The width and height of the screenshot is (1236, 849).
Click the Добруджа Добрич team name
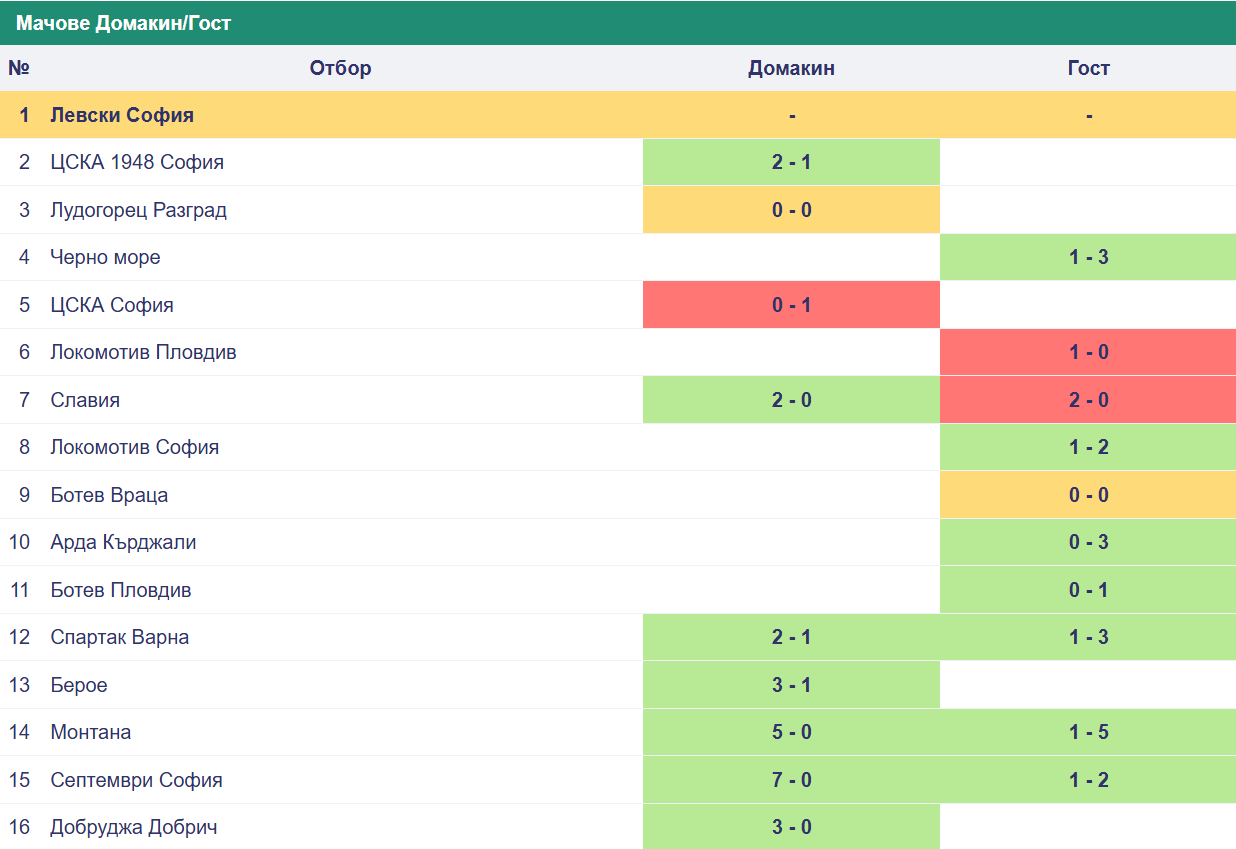pos(134,827)
